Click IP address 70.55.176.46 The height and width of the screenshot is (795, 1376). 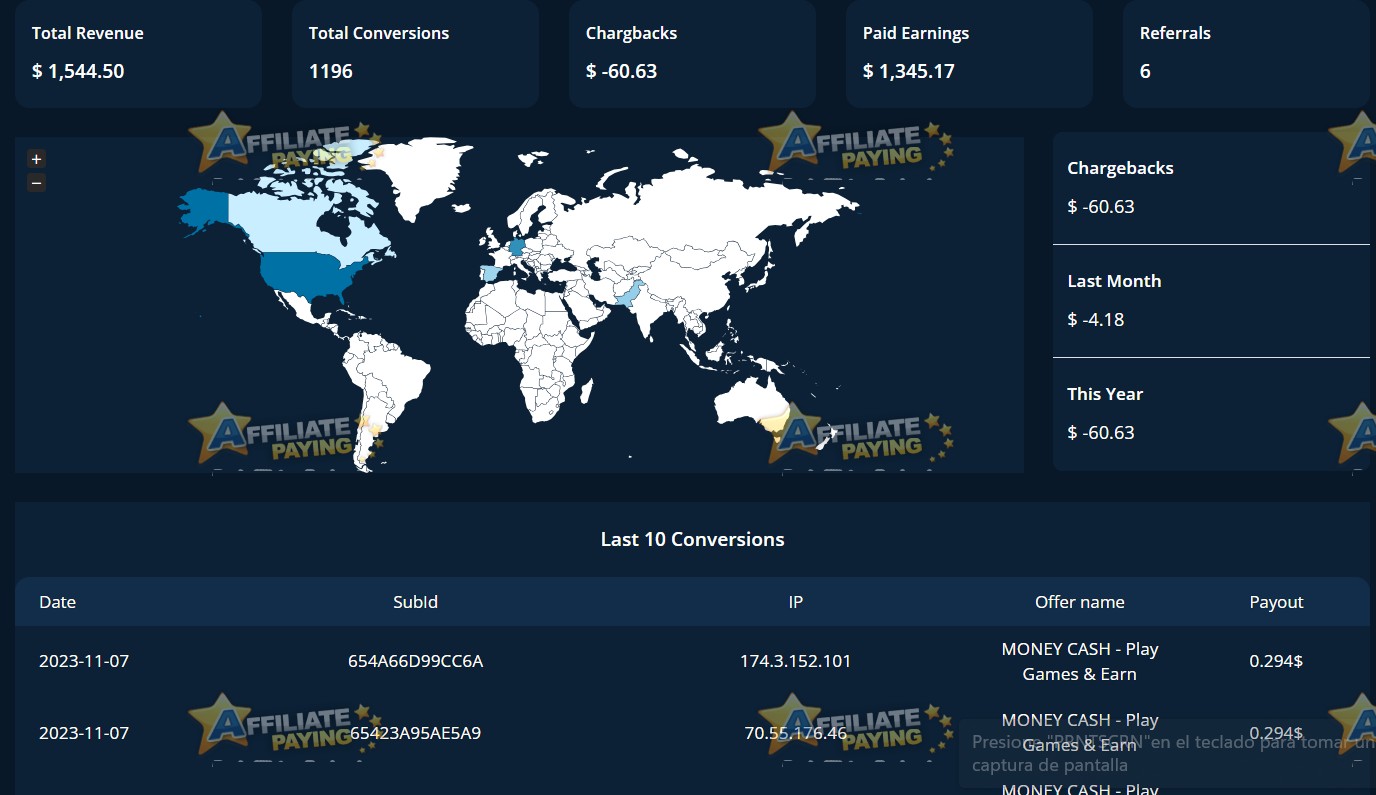tap(795, 733)
